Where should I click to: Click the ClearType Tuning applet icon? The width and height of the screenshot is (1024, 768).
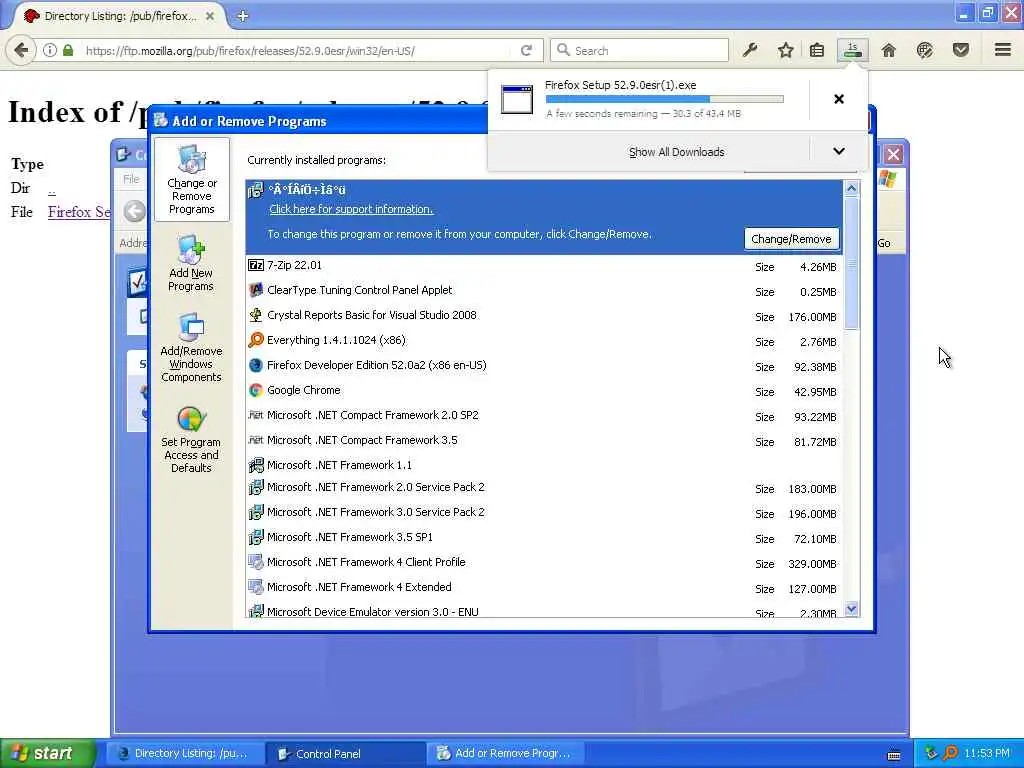coord(256,291)
